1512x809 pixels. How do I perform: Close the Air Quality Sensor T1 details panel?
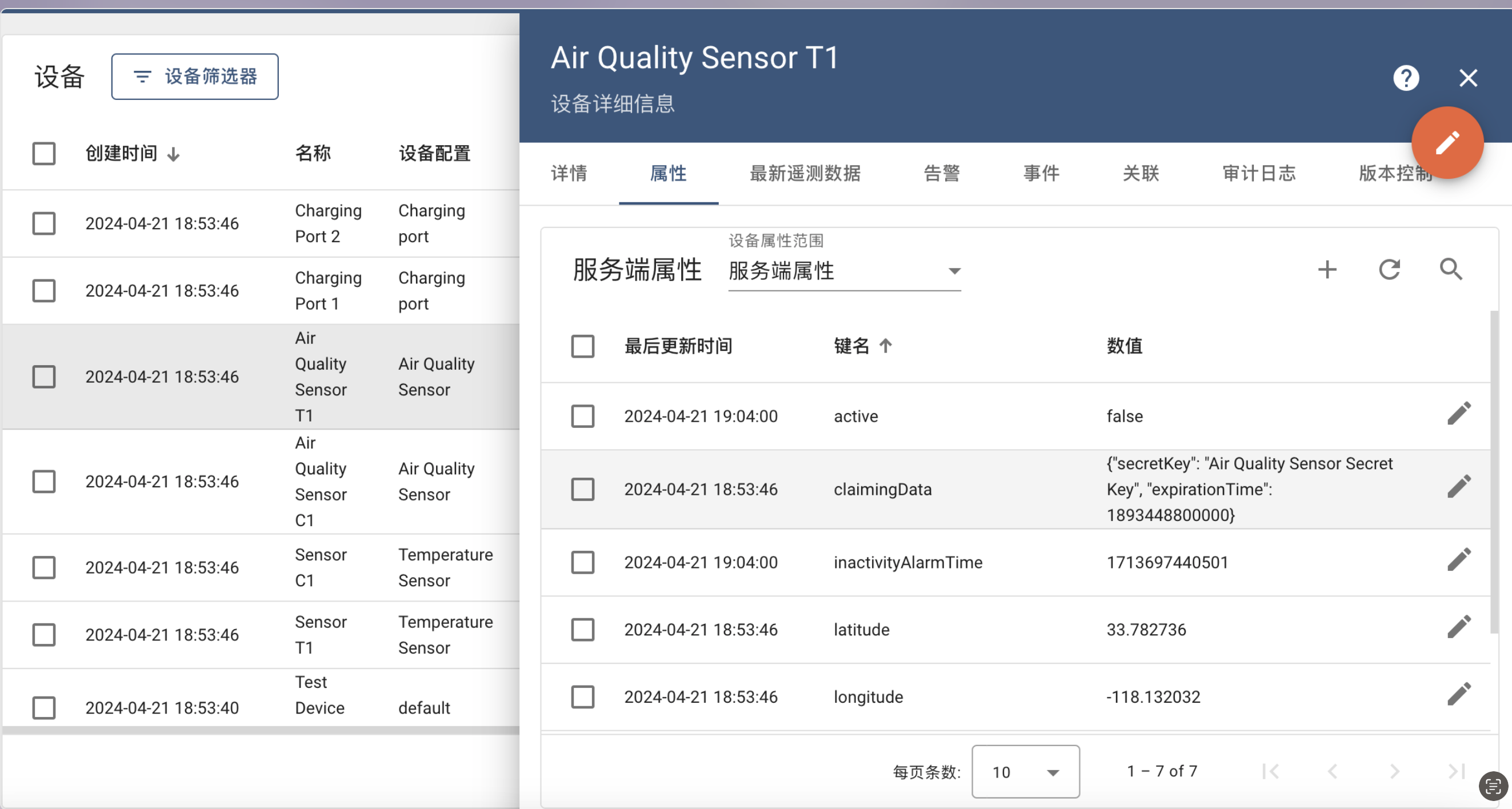click(1468, 78)
